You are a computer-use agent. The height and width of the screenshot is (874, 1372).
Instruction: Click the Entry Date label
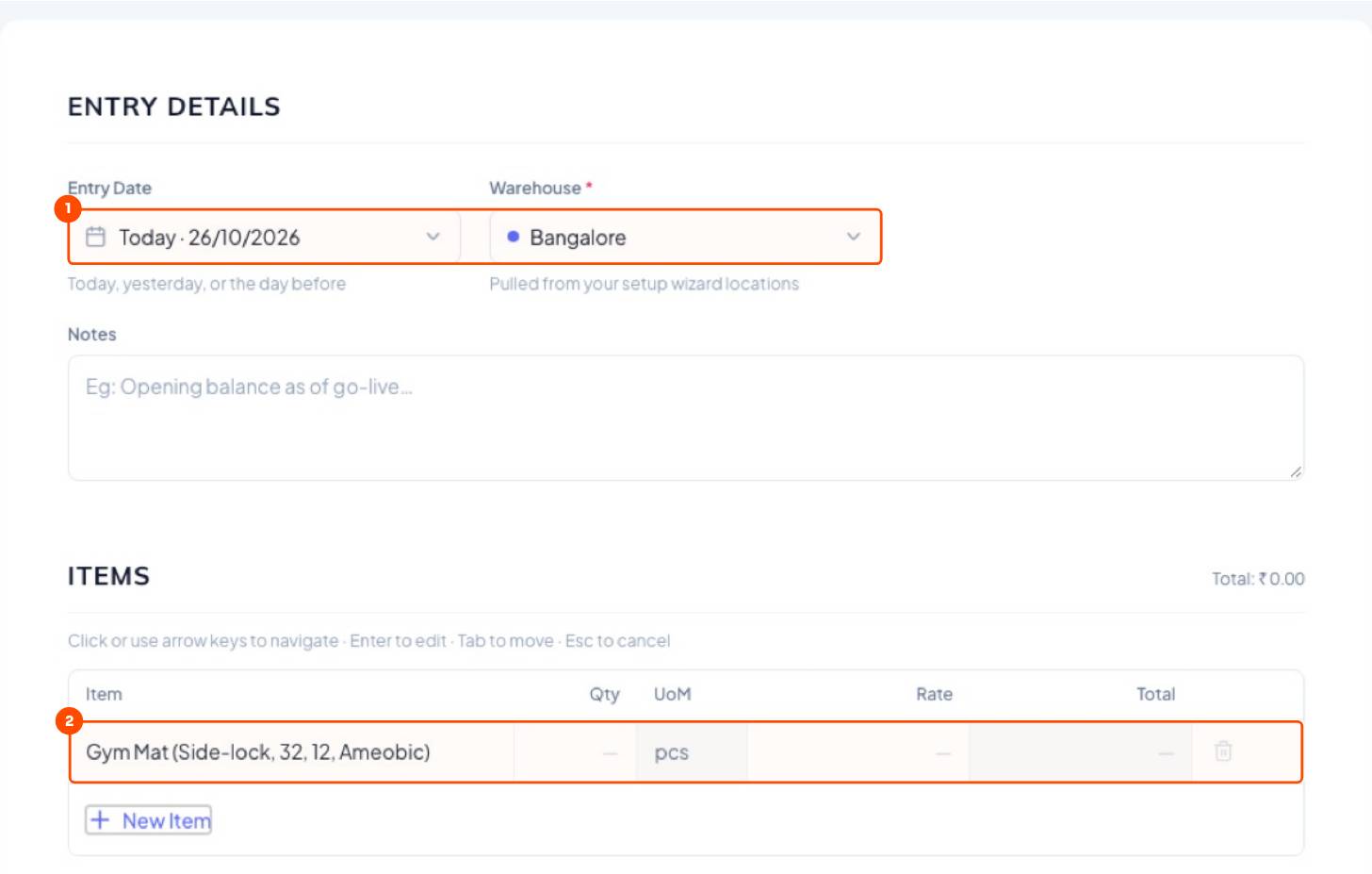[x=109, y=188]
